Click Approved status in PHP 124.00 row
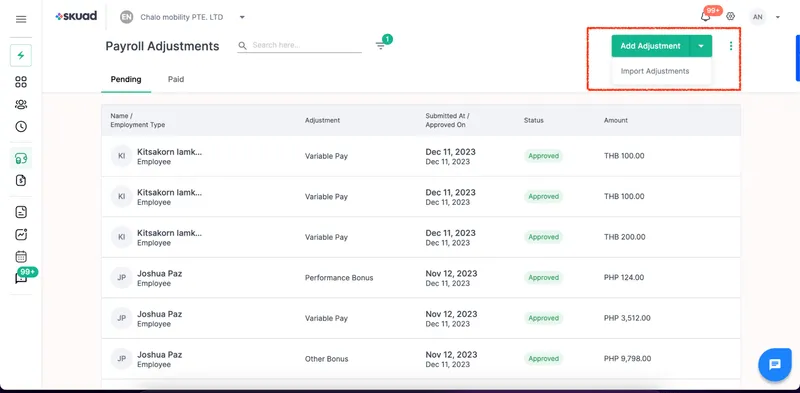This screenshot has width=800, height=393. pos(543,278)
